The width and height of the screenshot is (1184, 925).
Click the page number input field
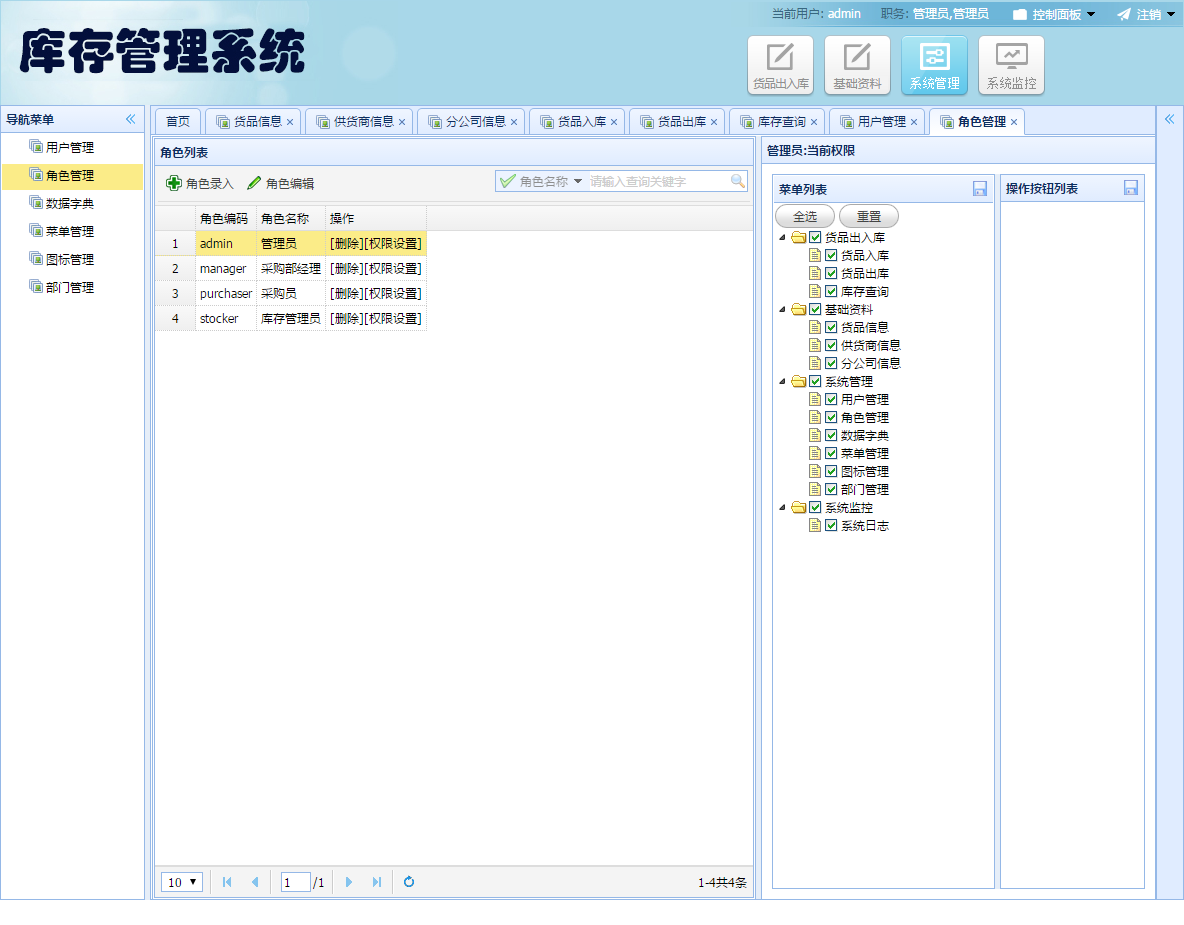click(295, 882)
